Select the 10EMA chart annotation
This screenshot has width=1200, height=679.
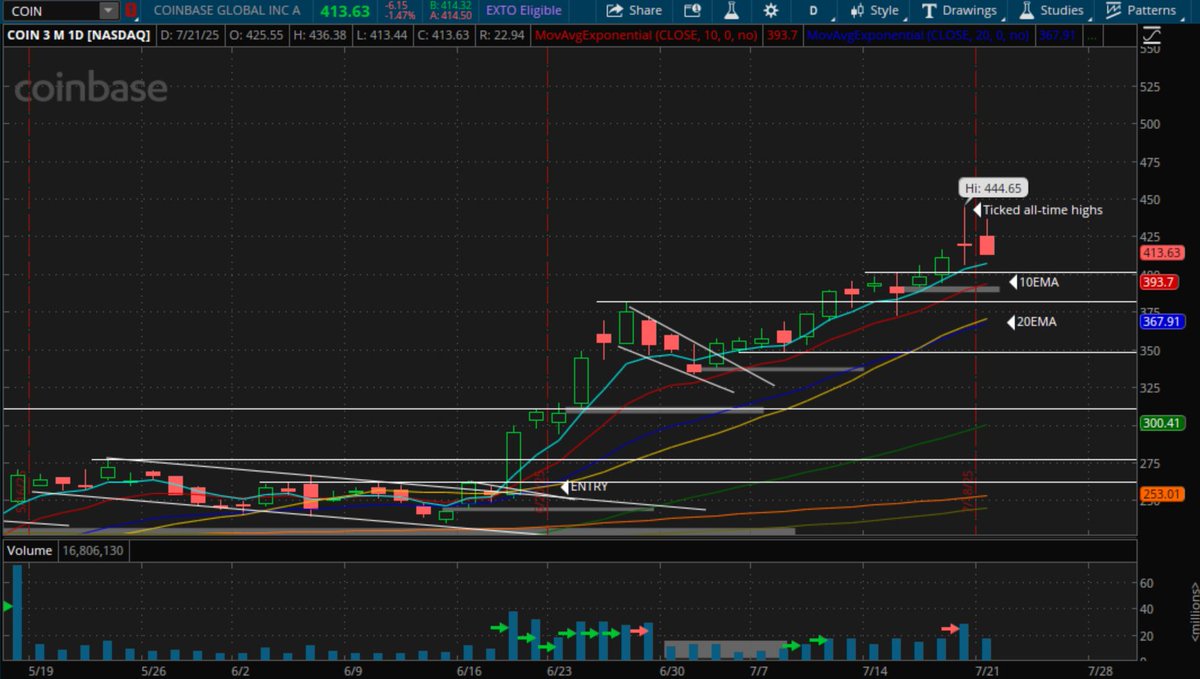click(1039, 283)
